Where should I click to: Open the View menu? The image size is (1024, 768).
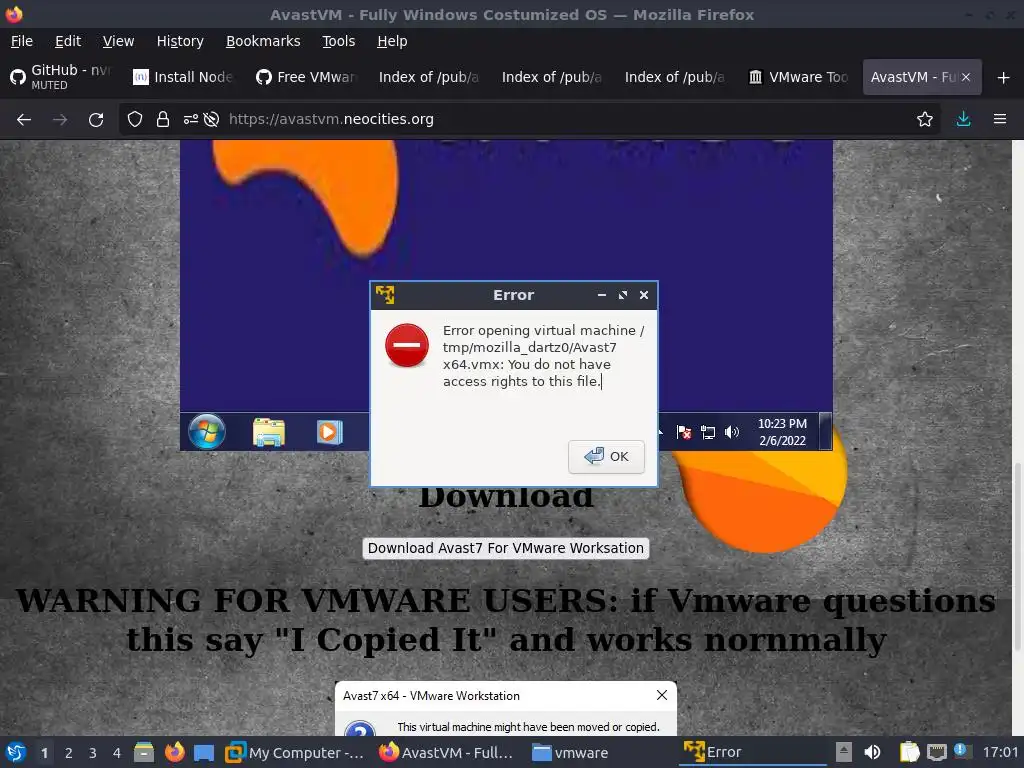click(x=118, y=41)
